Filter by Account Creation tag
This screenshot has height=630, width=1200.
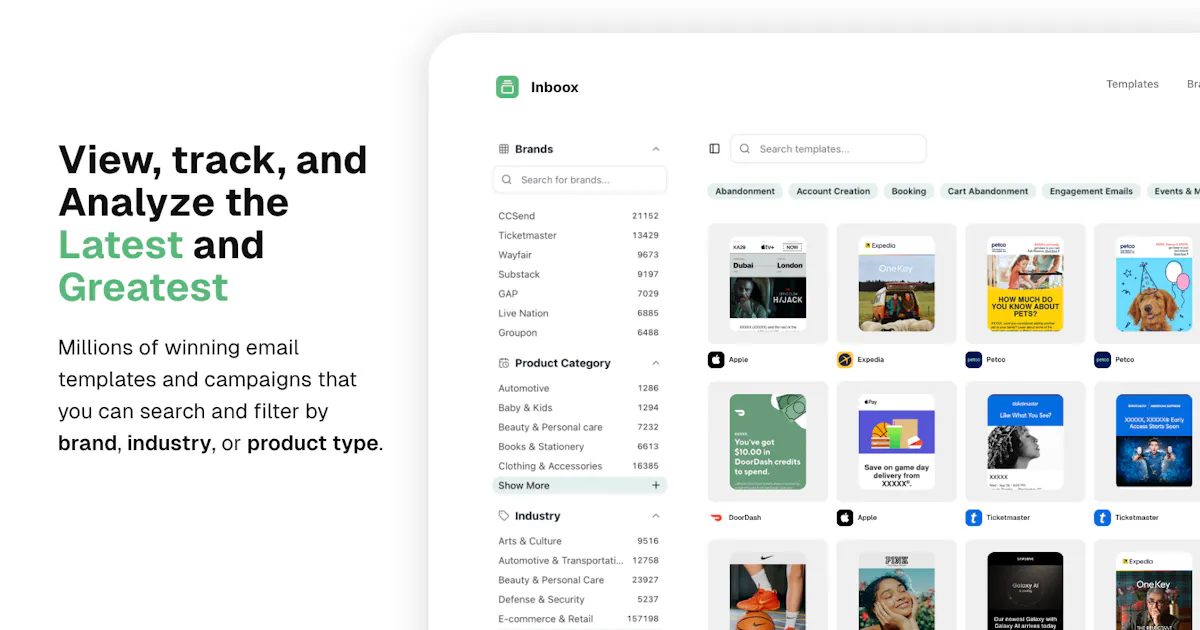(x=833, y=191)
